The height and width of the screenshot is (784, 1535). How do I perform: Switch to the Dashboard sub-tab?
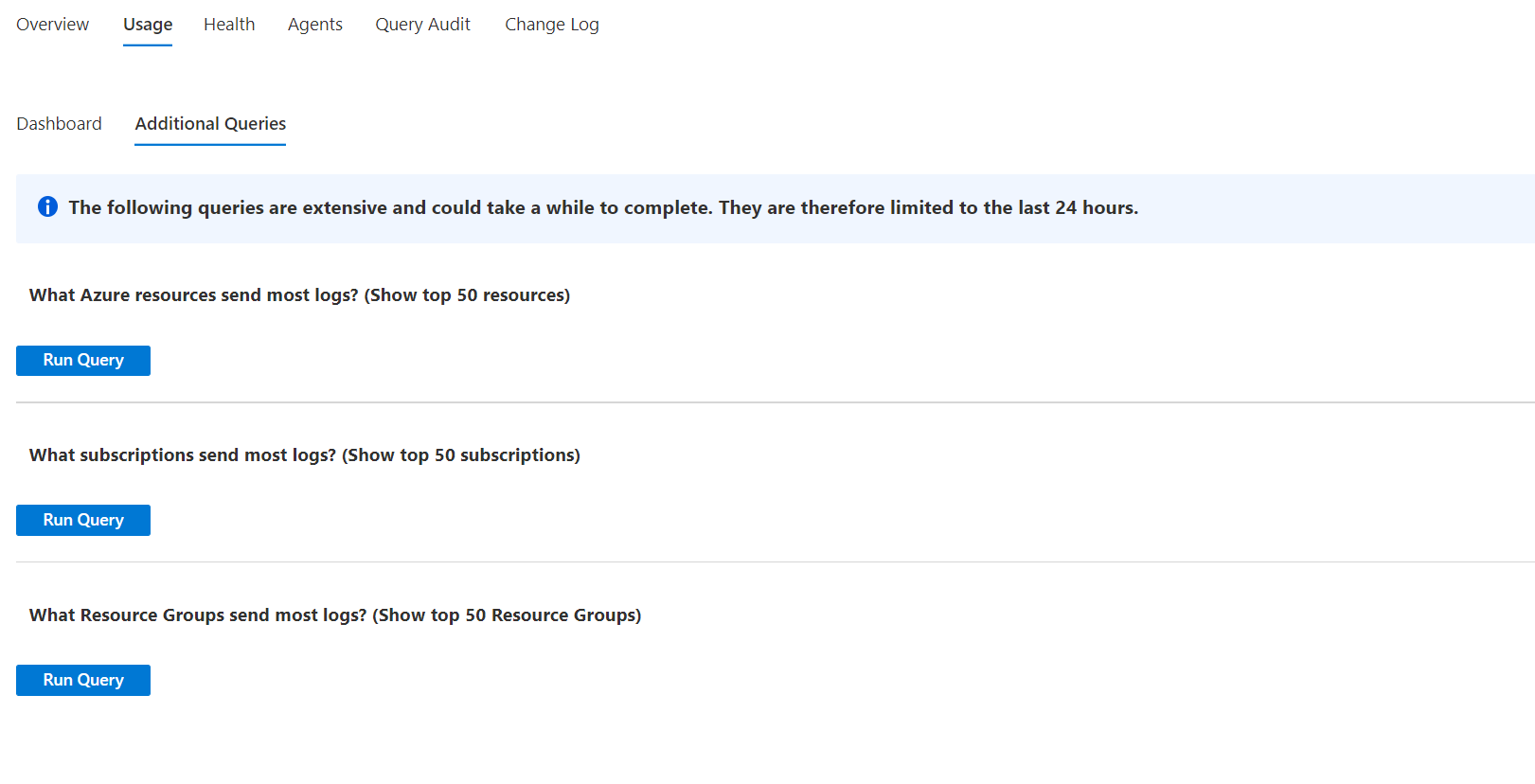(59, 124)
